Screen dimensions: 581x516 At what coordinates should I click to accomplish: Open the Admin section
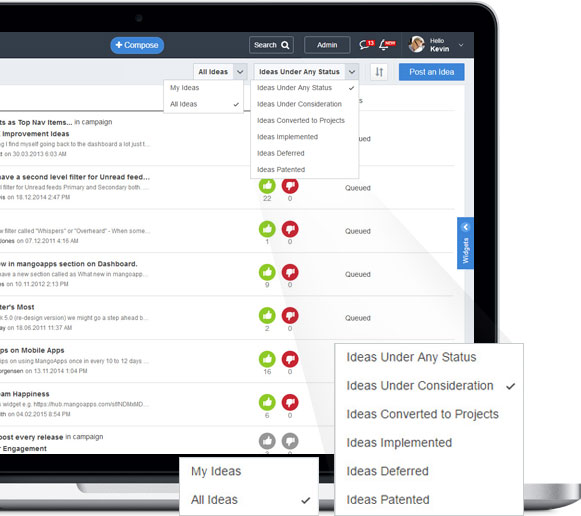[x=327, y=45]
